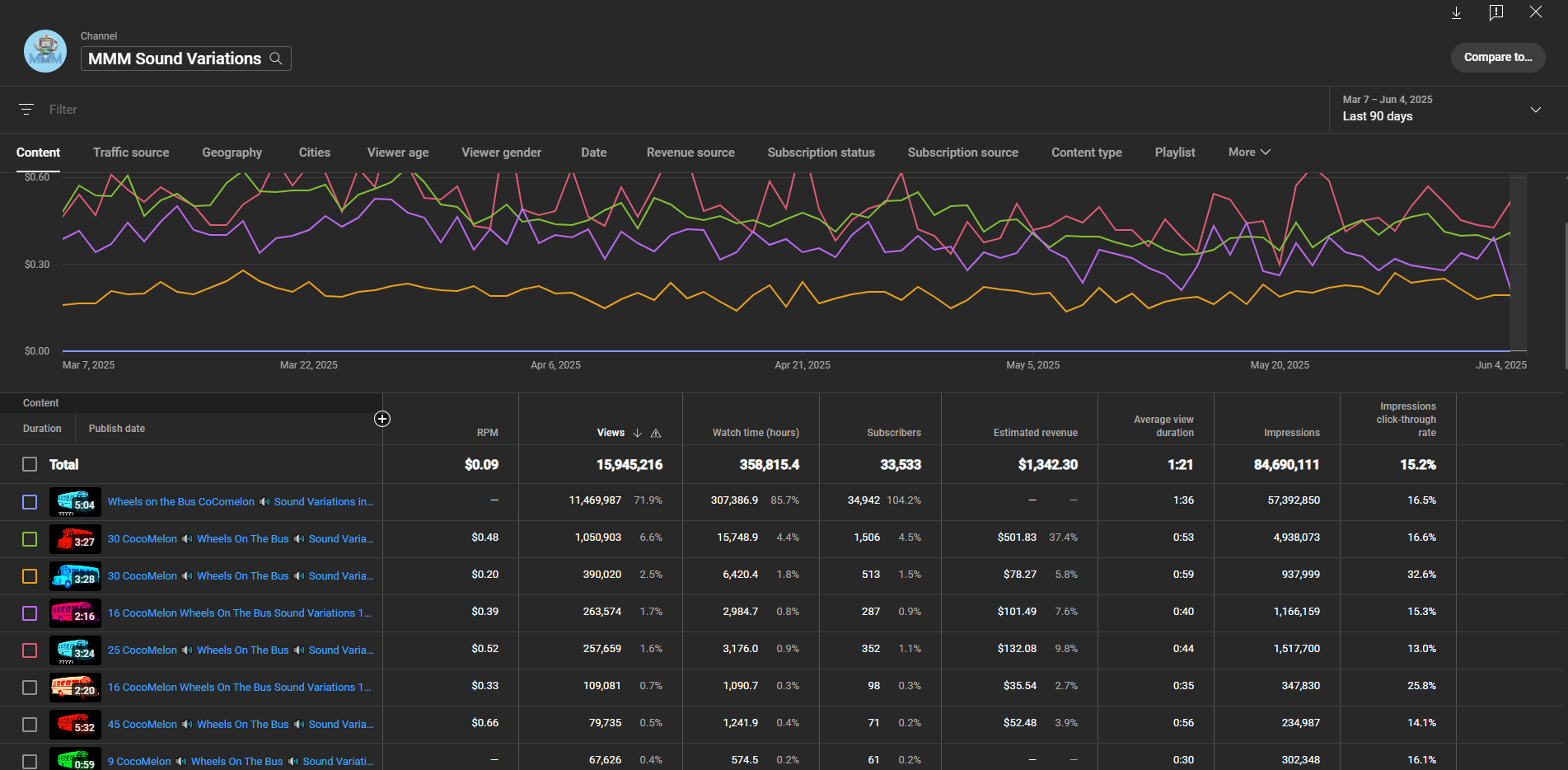Sort by Impressions column header

(1292, 433)
